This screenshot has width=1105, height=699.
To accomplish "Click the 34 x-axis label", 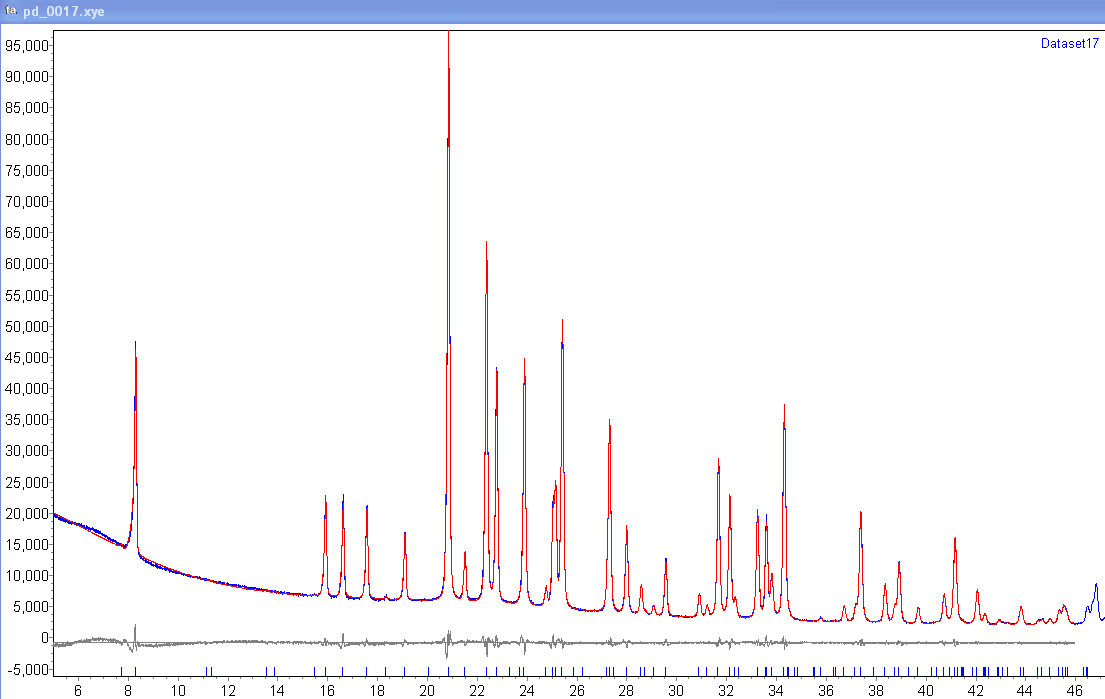I will (776, 691).
